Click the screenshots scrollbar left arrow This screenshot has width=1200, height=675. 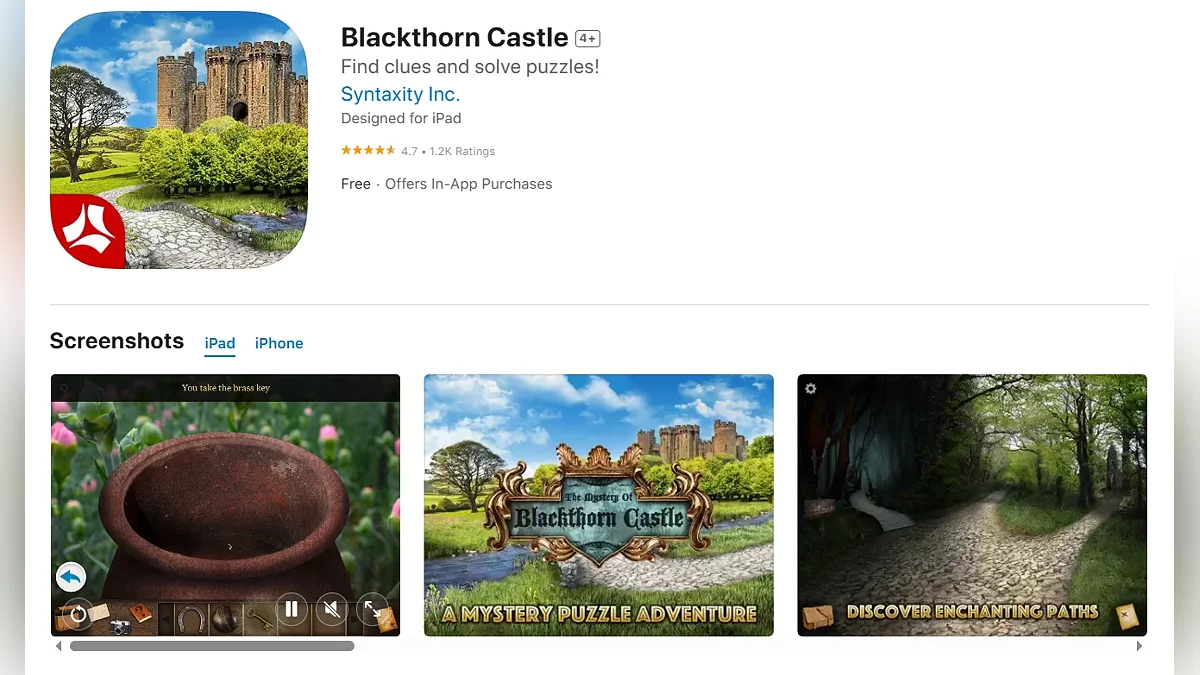[x=58, y=647]
